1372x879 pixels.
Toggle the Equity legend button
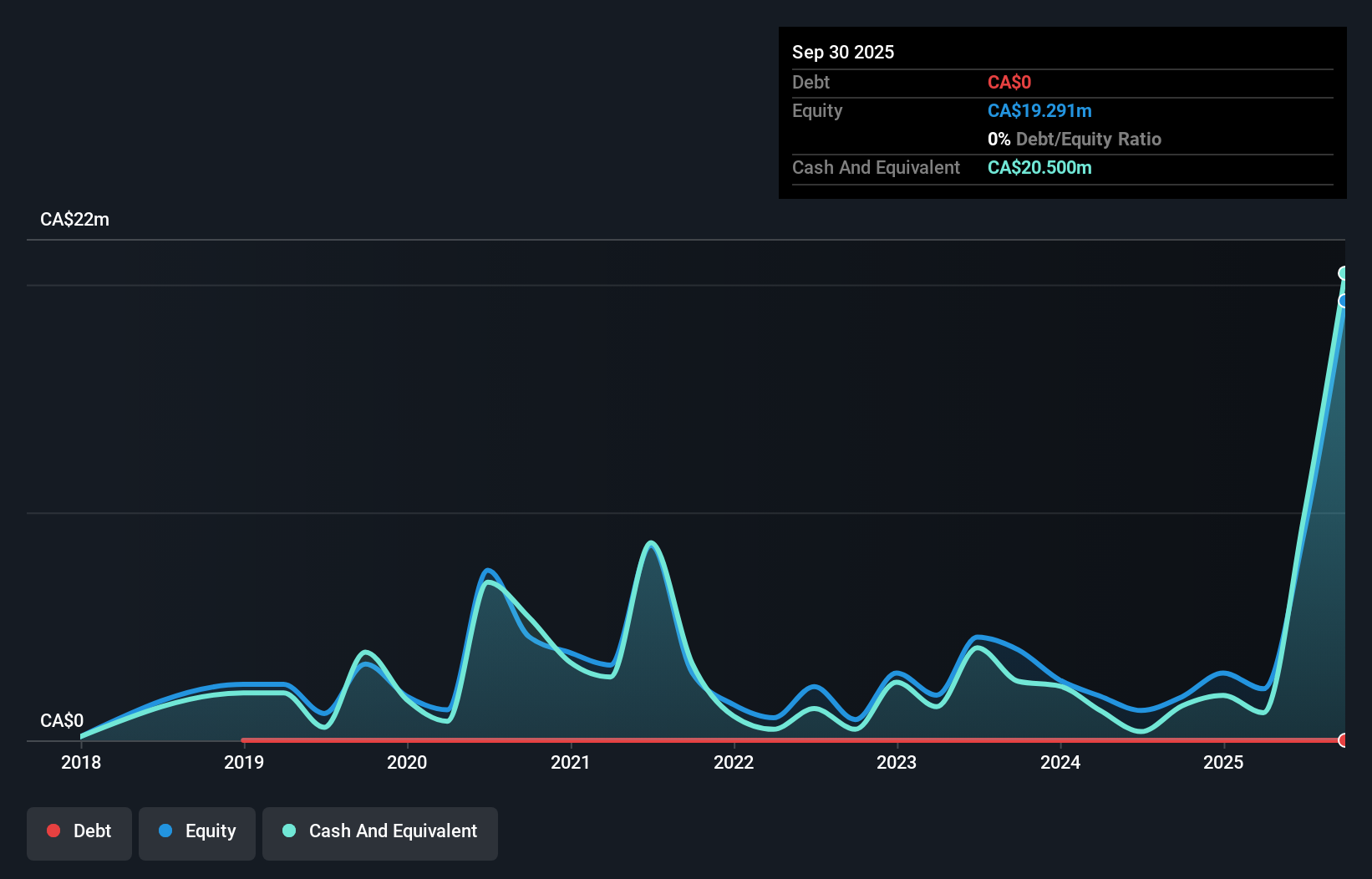coord(197,833)
